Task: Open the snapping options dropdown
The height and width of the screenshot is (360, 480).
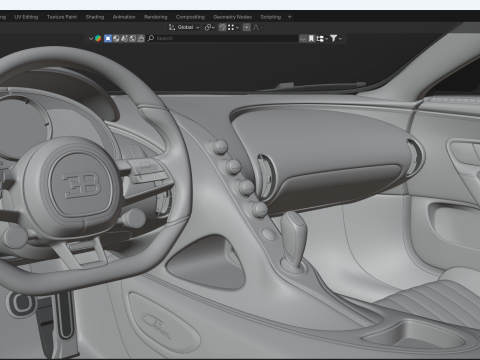Action: [233, 27]
